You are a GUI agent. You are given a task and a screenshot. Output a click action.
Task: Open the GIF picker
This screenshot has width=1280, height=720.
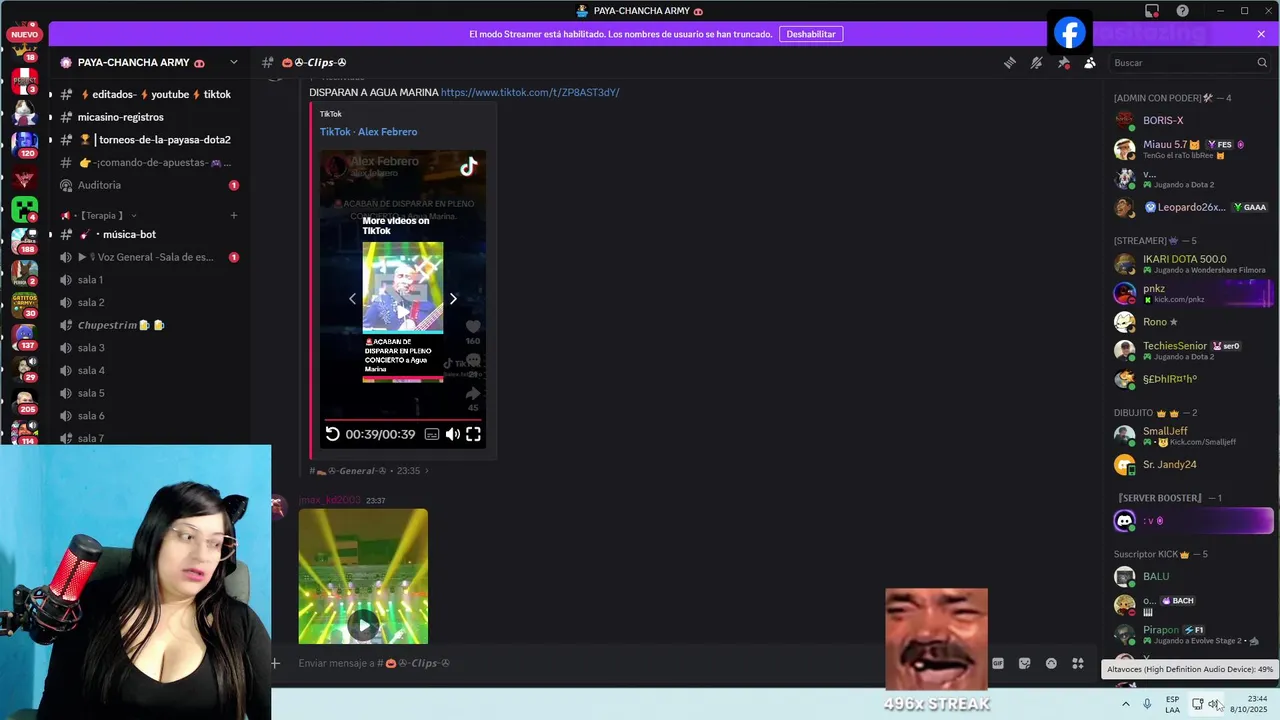point(998,663)
